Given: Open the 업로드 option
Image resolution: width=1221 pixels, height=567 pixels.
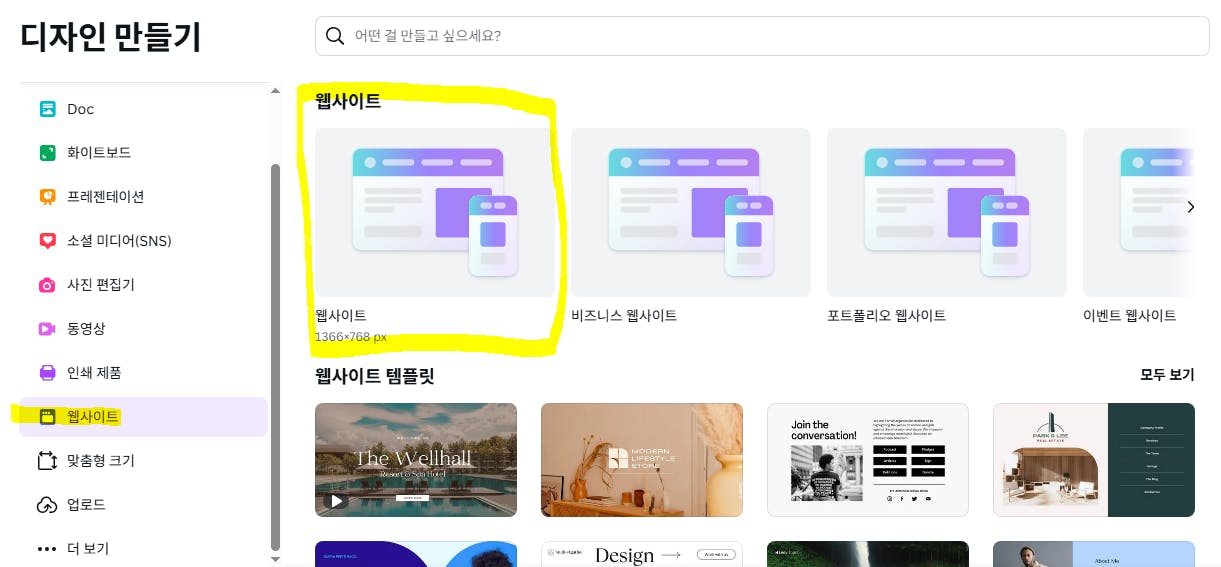Looking at the screenshot, I should click(143, 505).
